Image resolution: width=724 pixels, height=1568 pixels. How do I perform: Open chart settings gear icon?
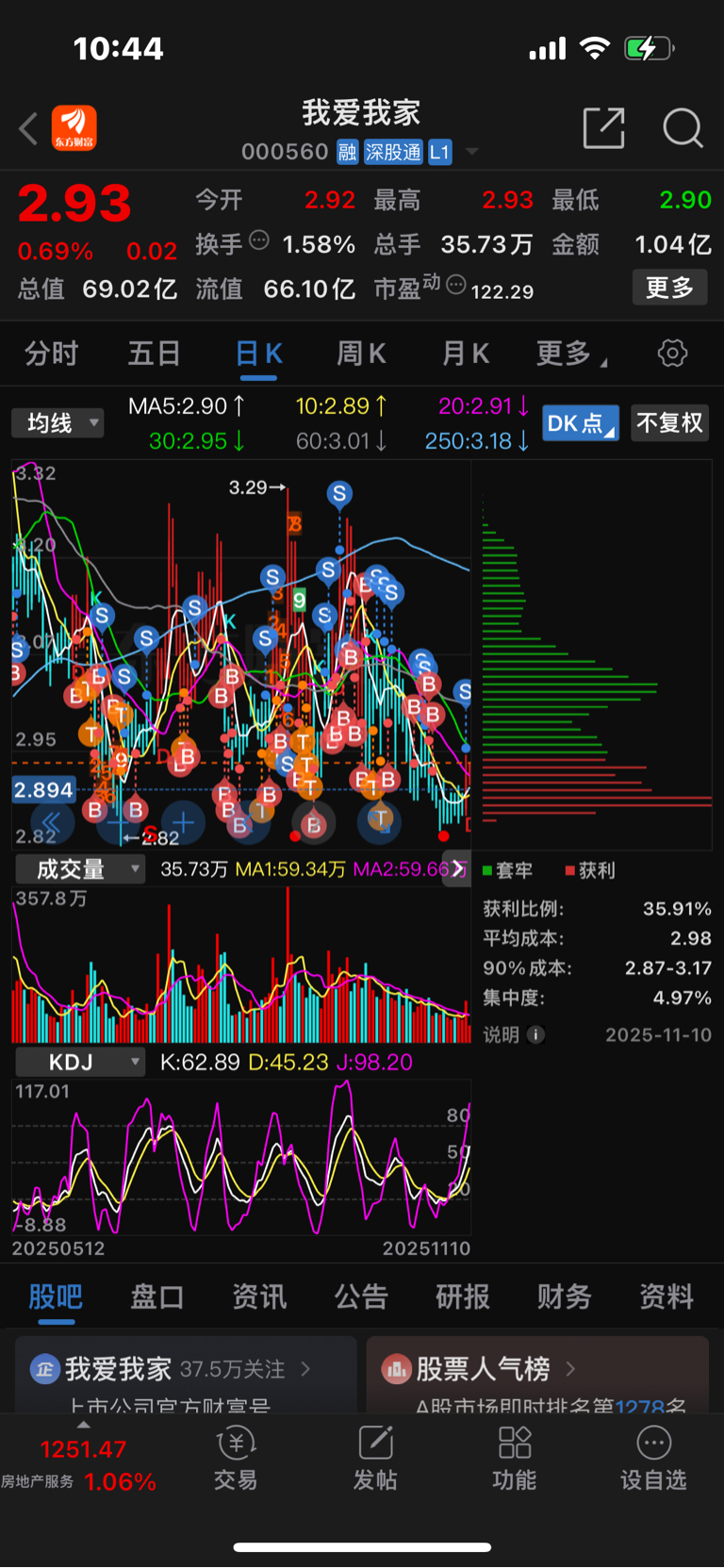[x=672, y=354]
